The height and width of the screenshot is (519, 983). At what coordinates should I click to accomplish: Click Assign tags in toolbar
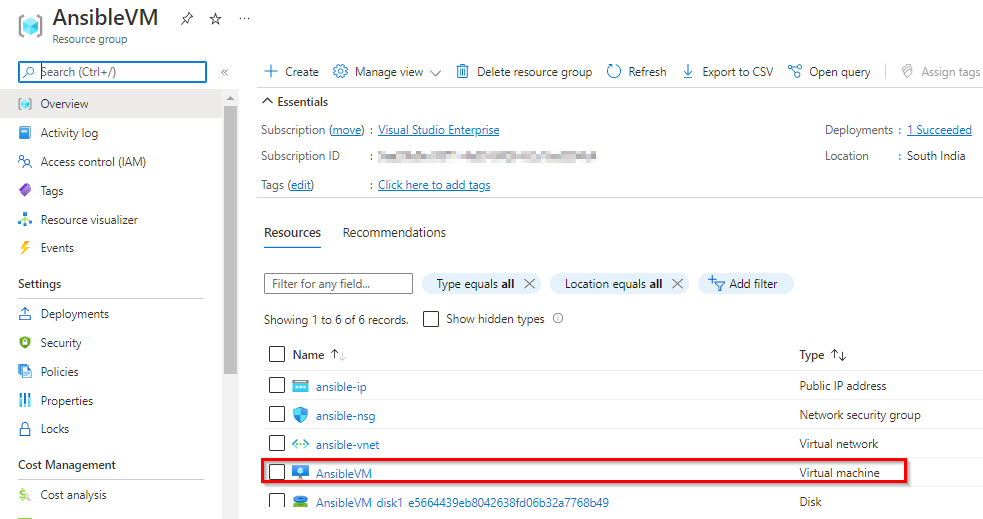[x=940, y=72]
